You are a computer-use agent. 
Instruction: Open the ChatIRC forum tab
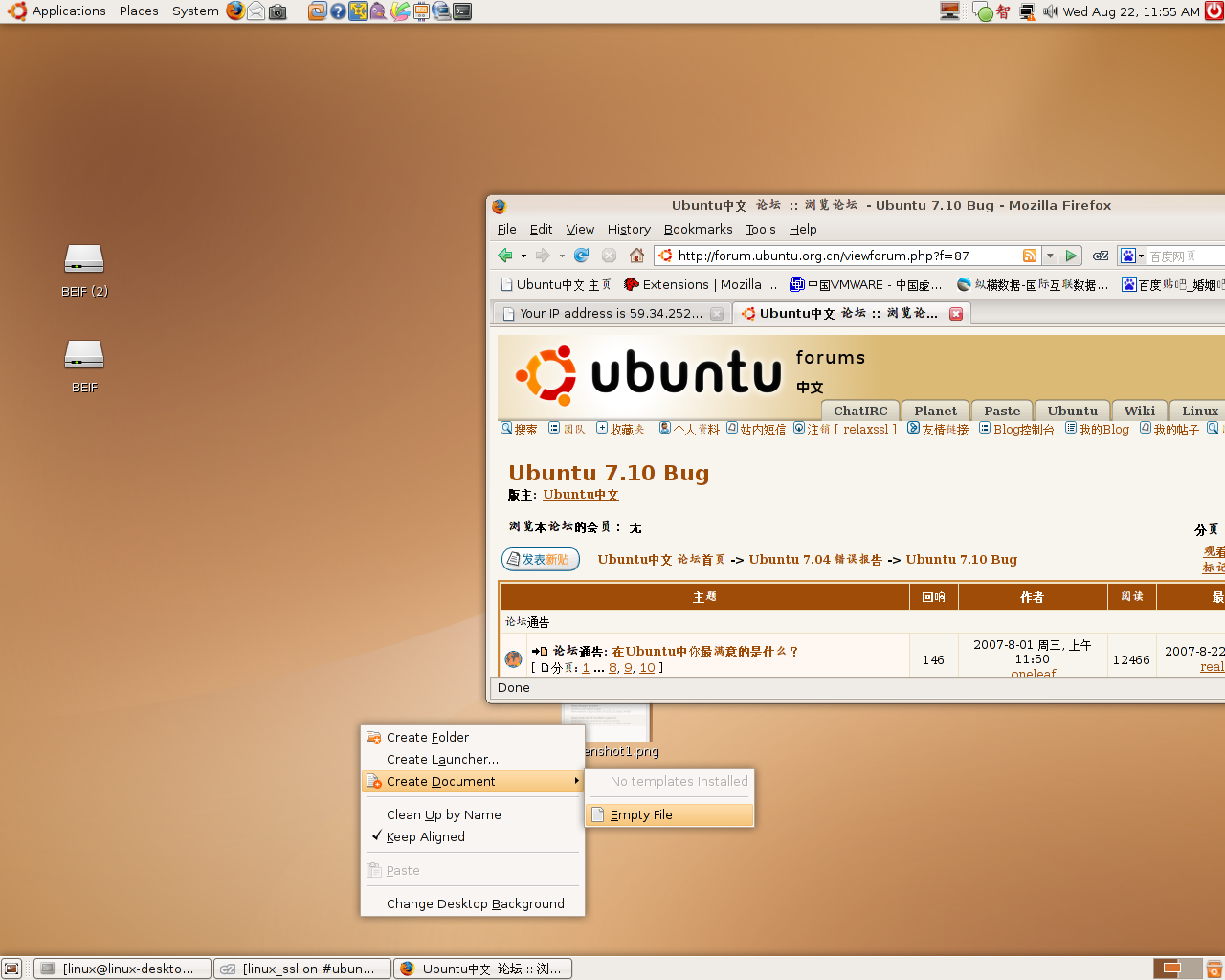tap(860, 411)
